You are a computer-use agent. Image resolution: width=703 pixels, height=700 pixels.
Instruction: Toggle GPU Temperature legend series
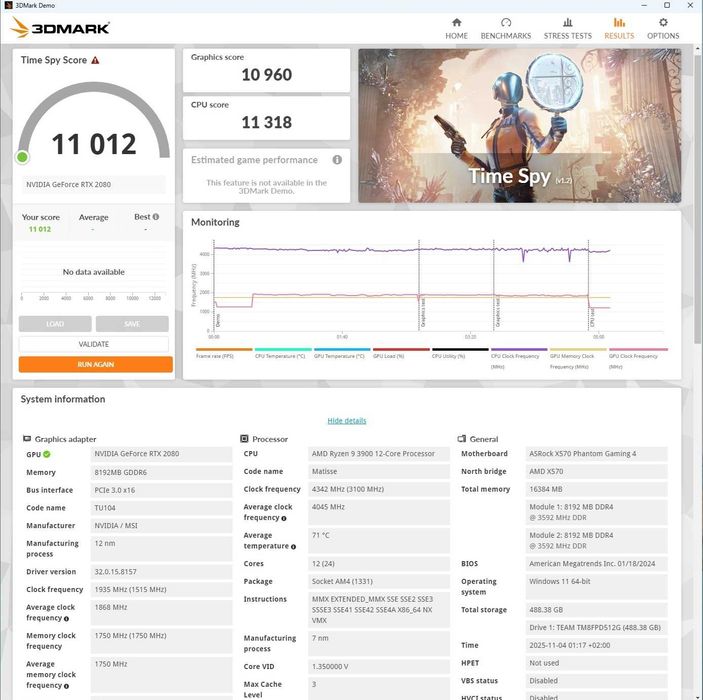pyautogui.click(x=342, y=353)
